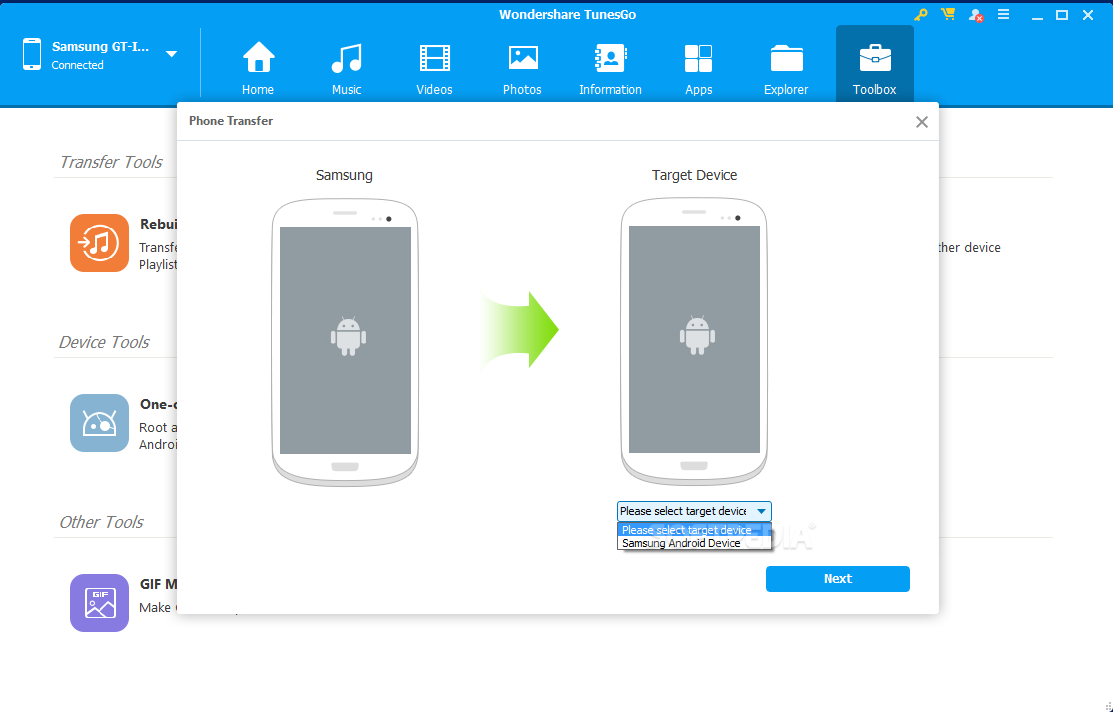The height and width of the screenshot is (712, 1113).
Task: Click the purple GIF Maker icon
Action: click(99, 603)
